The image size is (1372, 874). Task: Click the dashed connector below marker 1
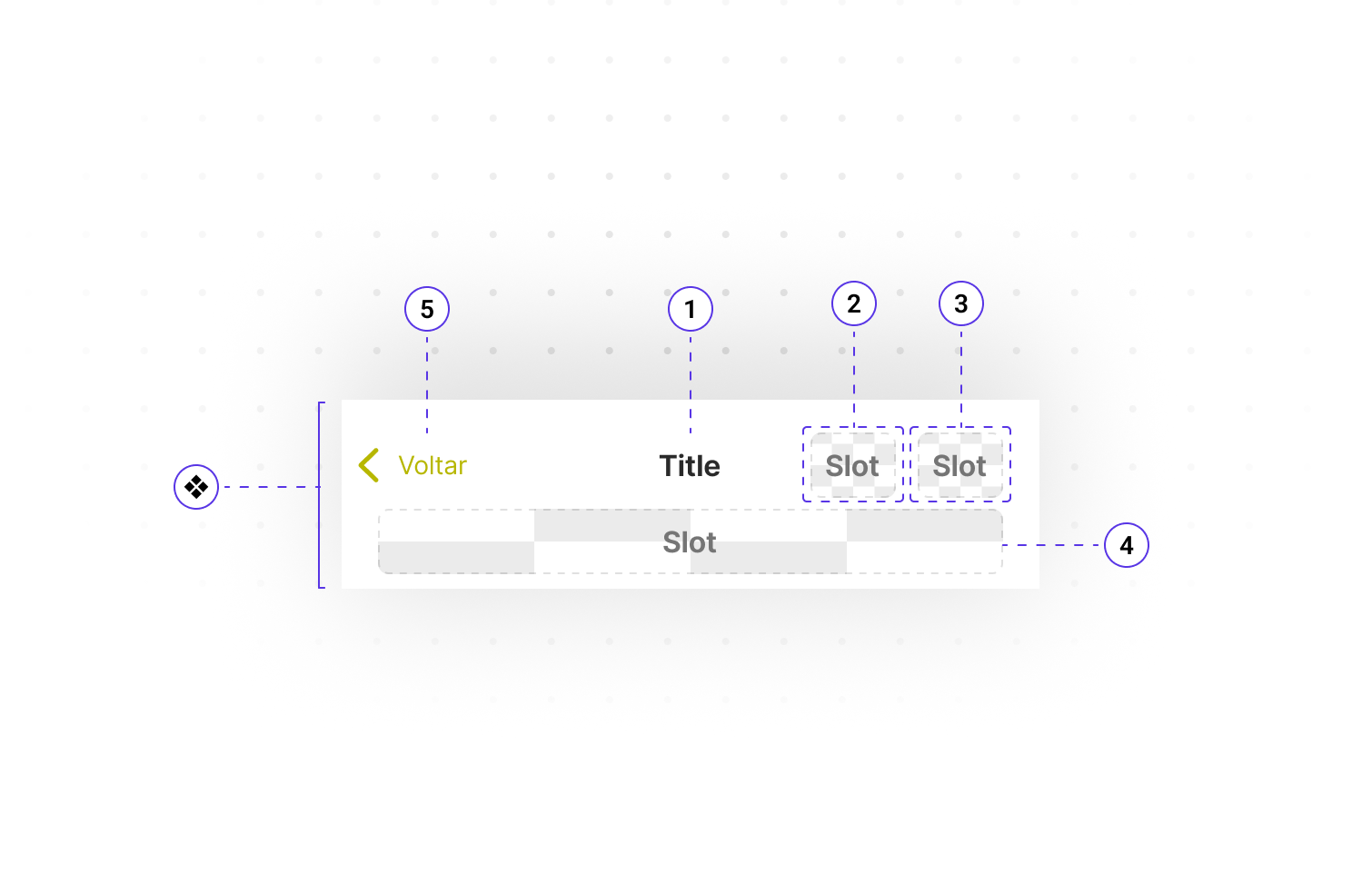[690, 382]
